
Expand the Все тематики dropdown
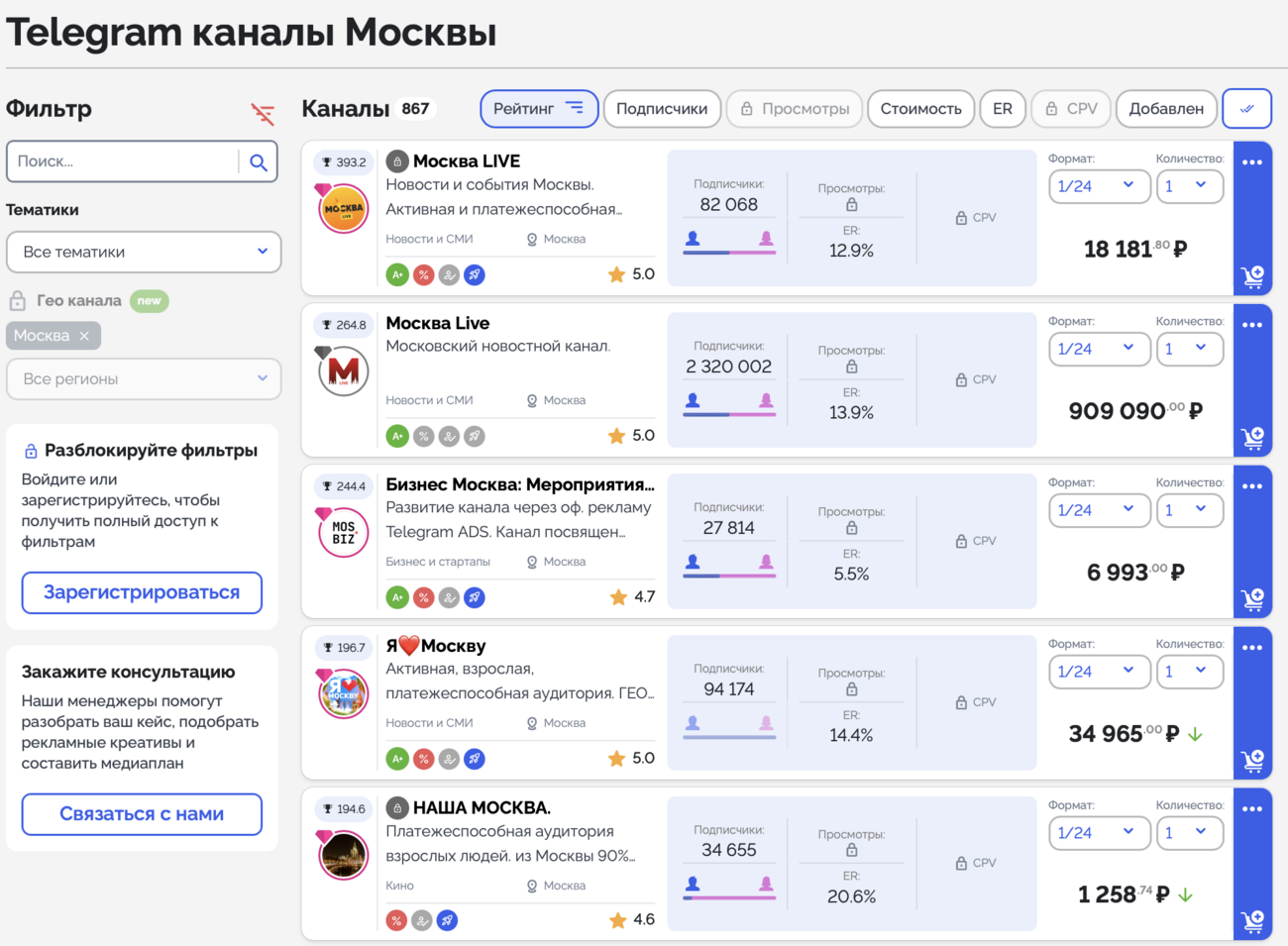point(144,253)
